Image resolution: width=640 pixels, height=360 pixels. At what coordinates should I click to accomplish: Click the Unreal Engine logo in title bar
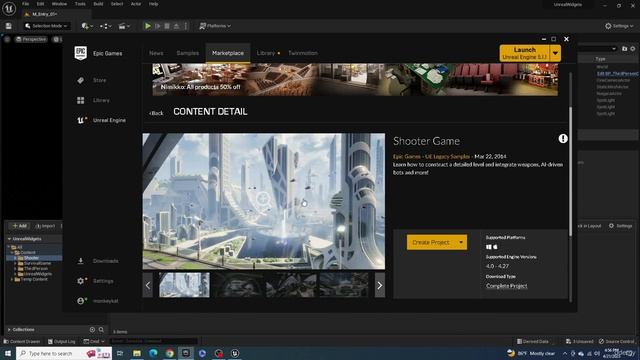point(9,8)
